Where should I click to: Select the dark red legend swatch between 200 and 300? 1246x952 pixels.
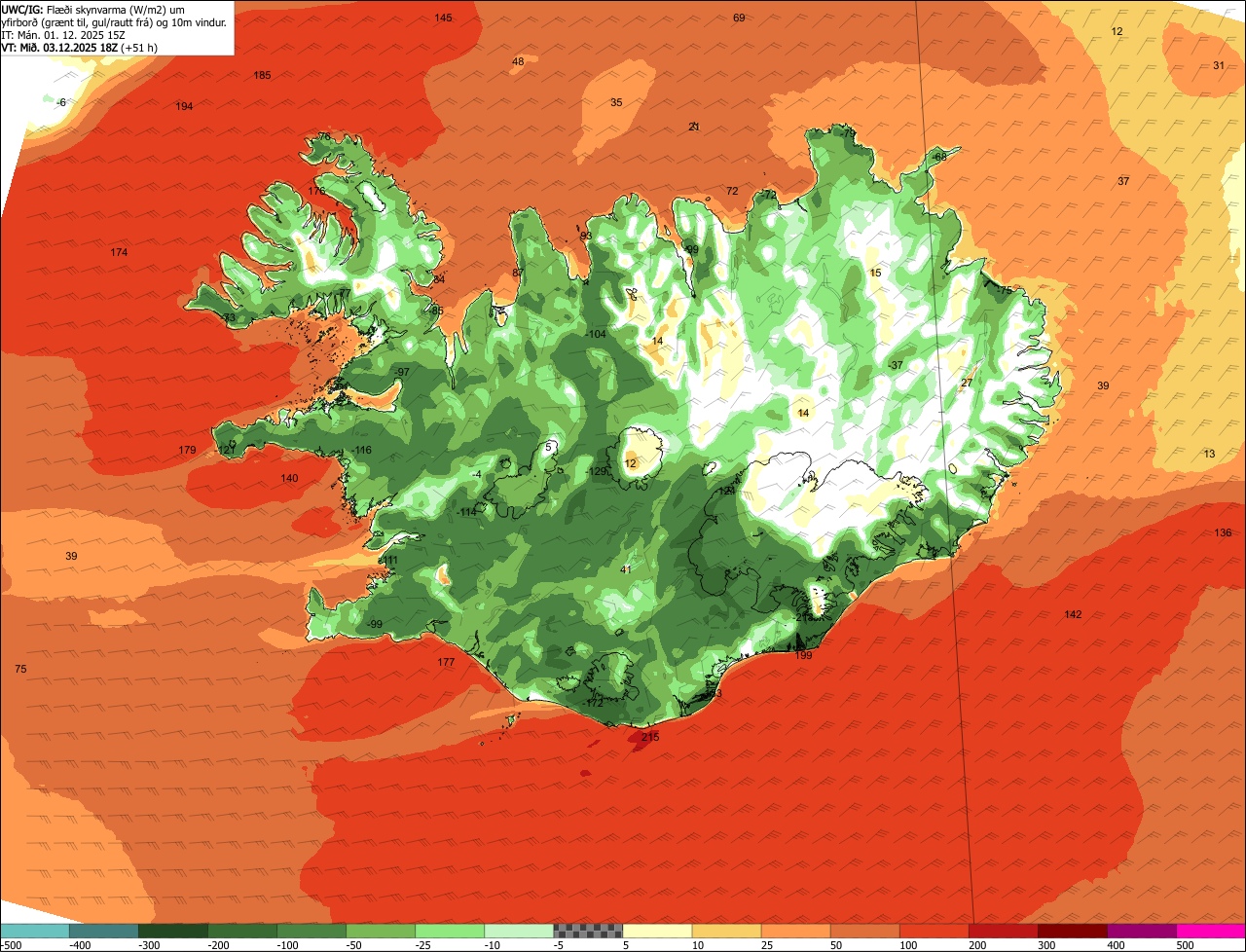tap(1004, 931)
